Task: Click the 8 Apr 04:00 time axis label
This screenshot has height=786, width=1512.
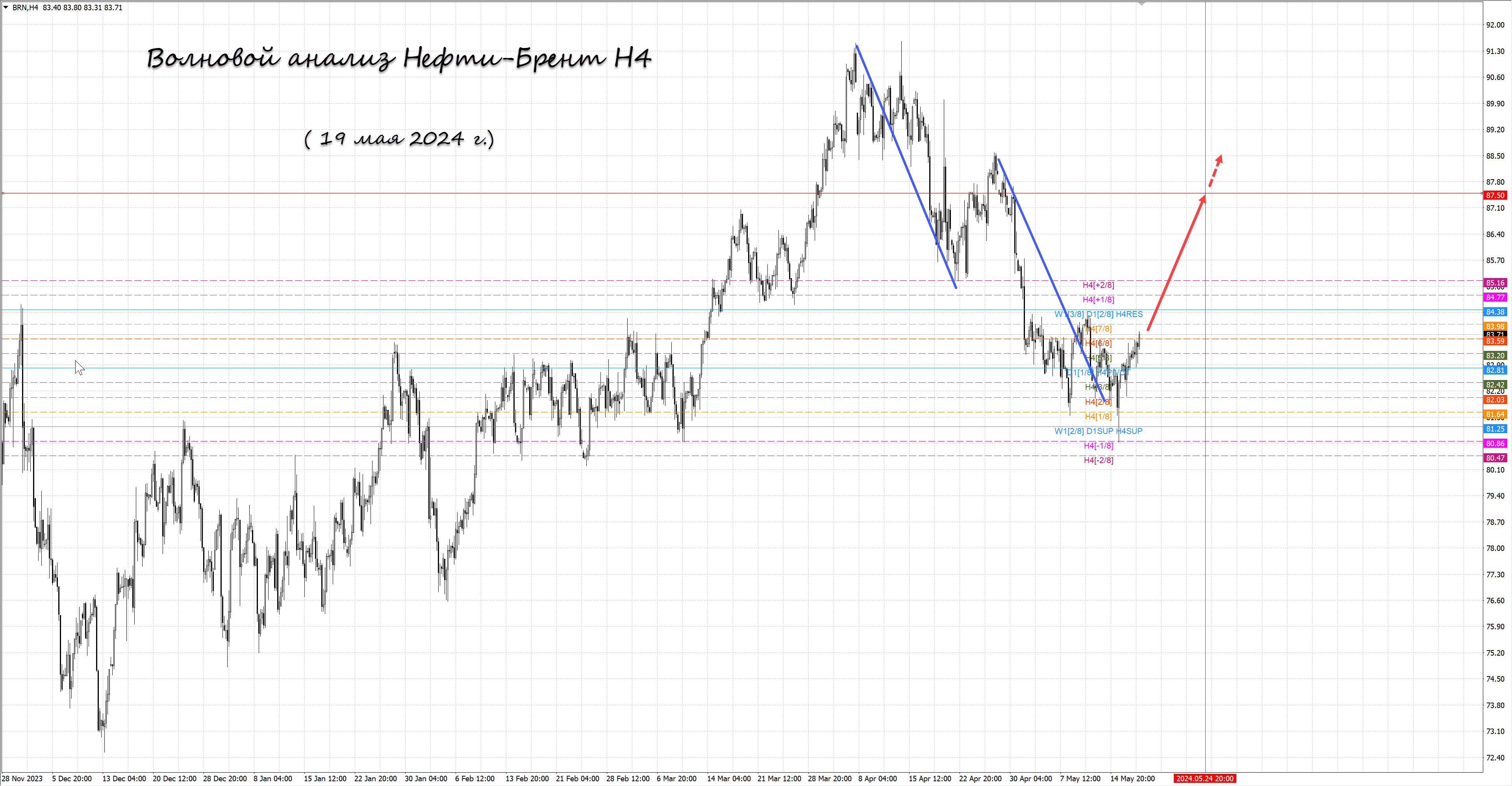Action: pyautogui.click(x=877, y=779)
